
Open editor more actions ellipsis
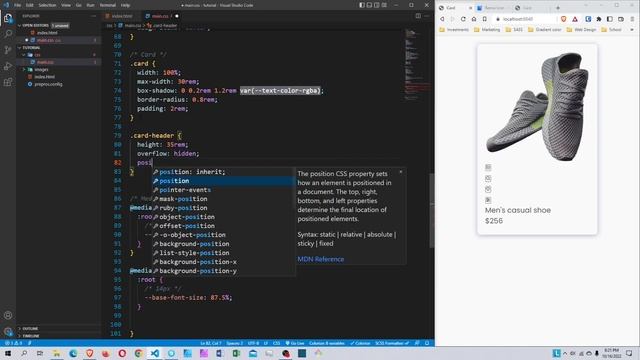pyautogui.click(x=427, y=16)
